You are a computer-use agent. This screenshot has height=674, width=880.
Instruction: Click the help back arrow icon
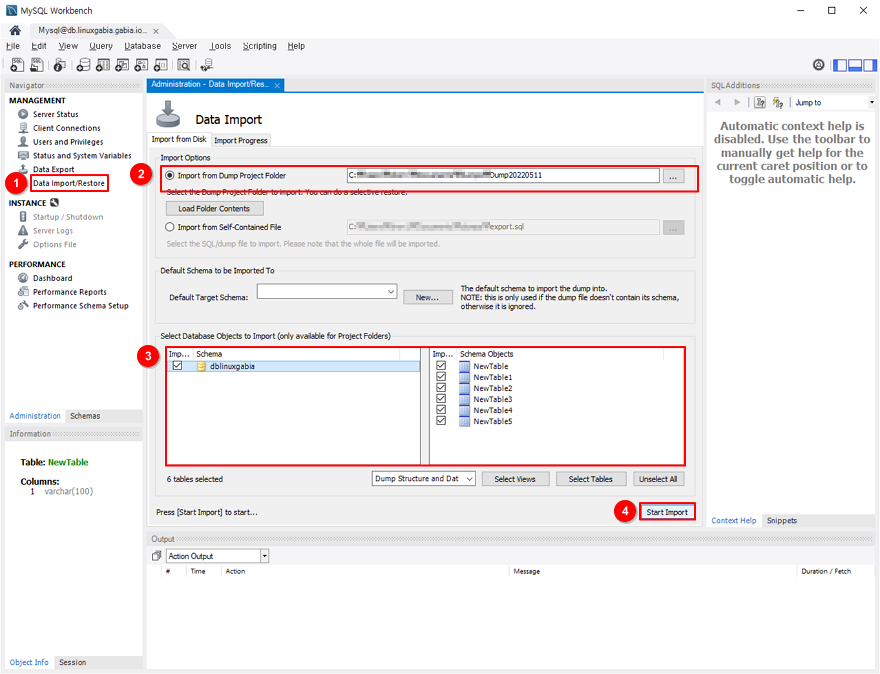(x=717, y=102)
